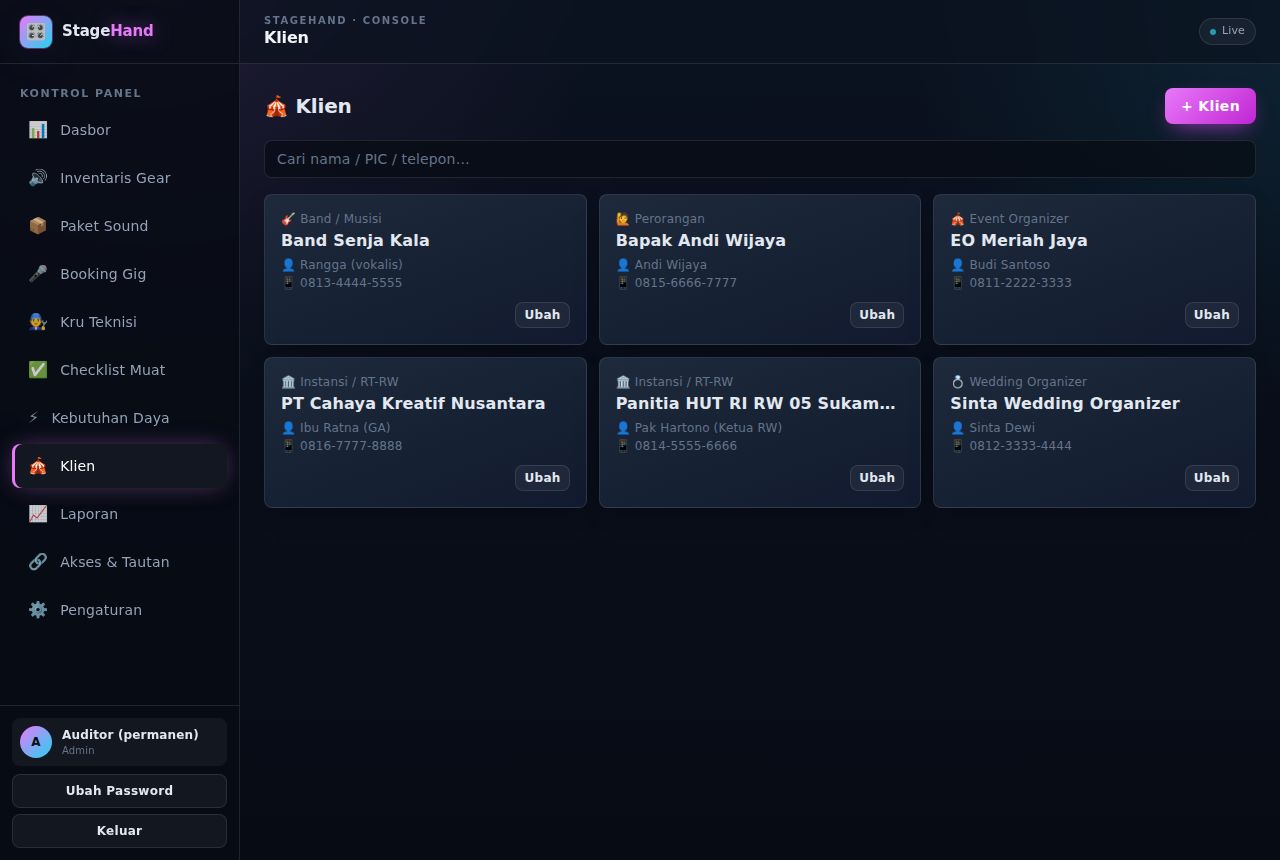The height and width of the screenshot is (860, 1280).
Task: Click the Band Senja Kala title
Action: tap(355, 240)
